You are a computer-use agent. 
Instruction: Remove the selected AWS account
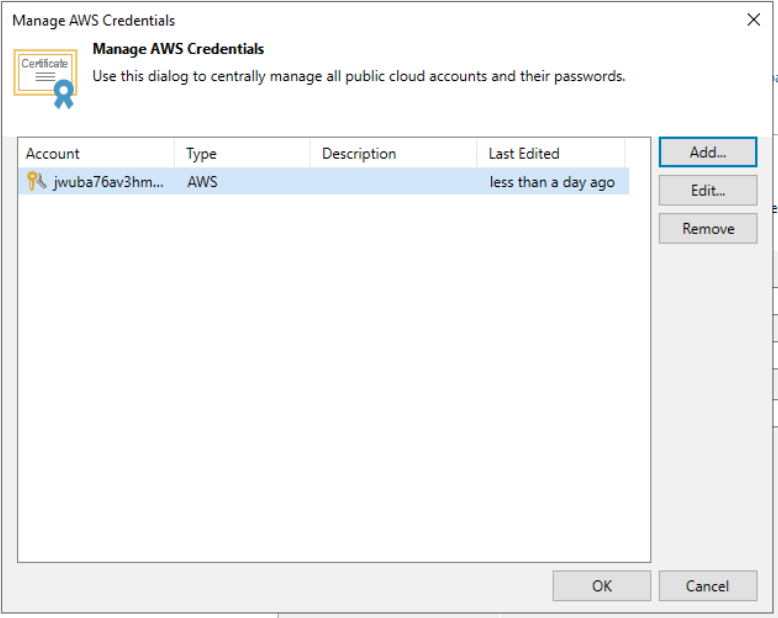(x=708, y=229)
